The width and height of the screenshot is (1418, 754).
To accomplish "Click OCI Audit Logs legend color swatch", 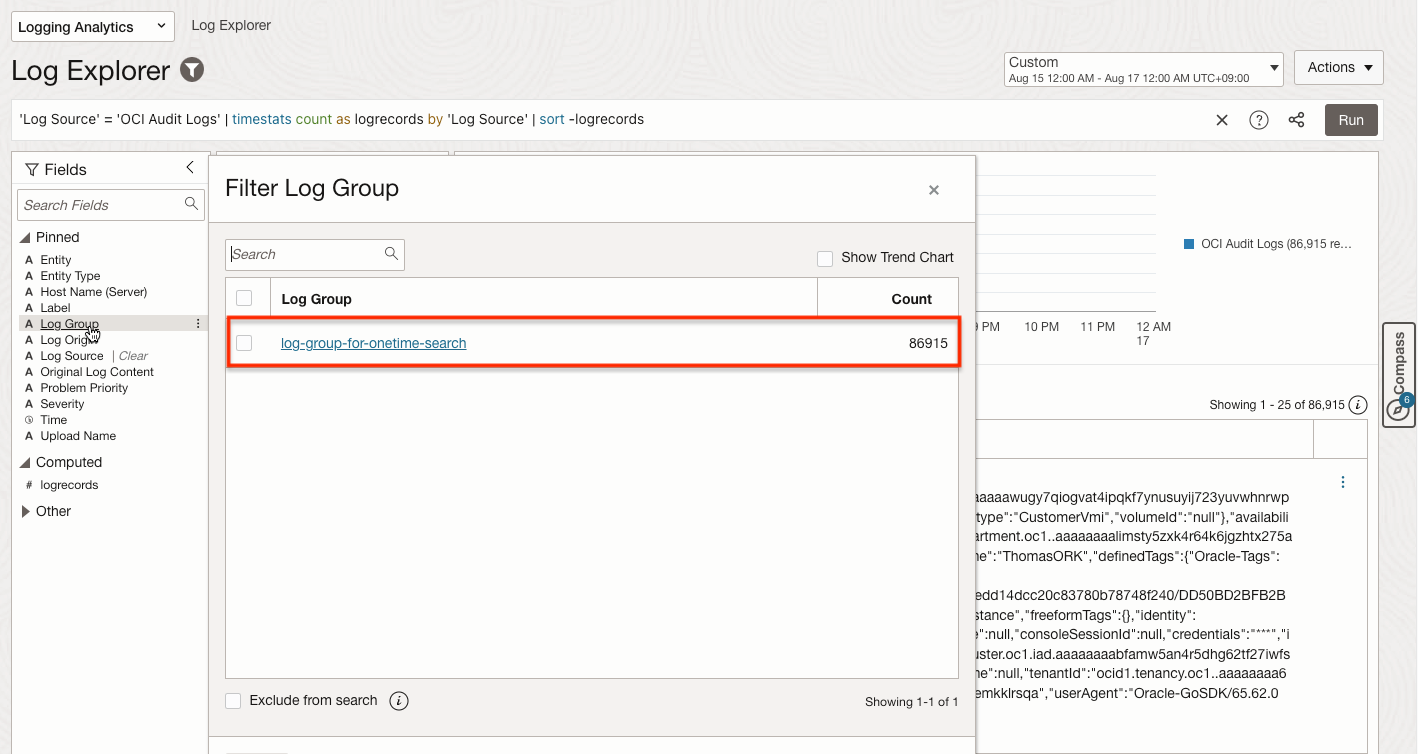I will [1188, 244].
